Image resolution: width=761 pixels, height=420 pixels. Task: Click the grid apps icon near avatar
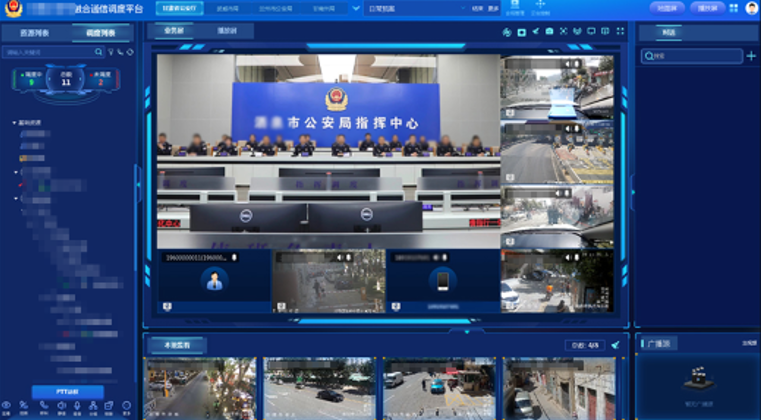pos(734,8)
